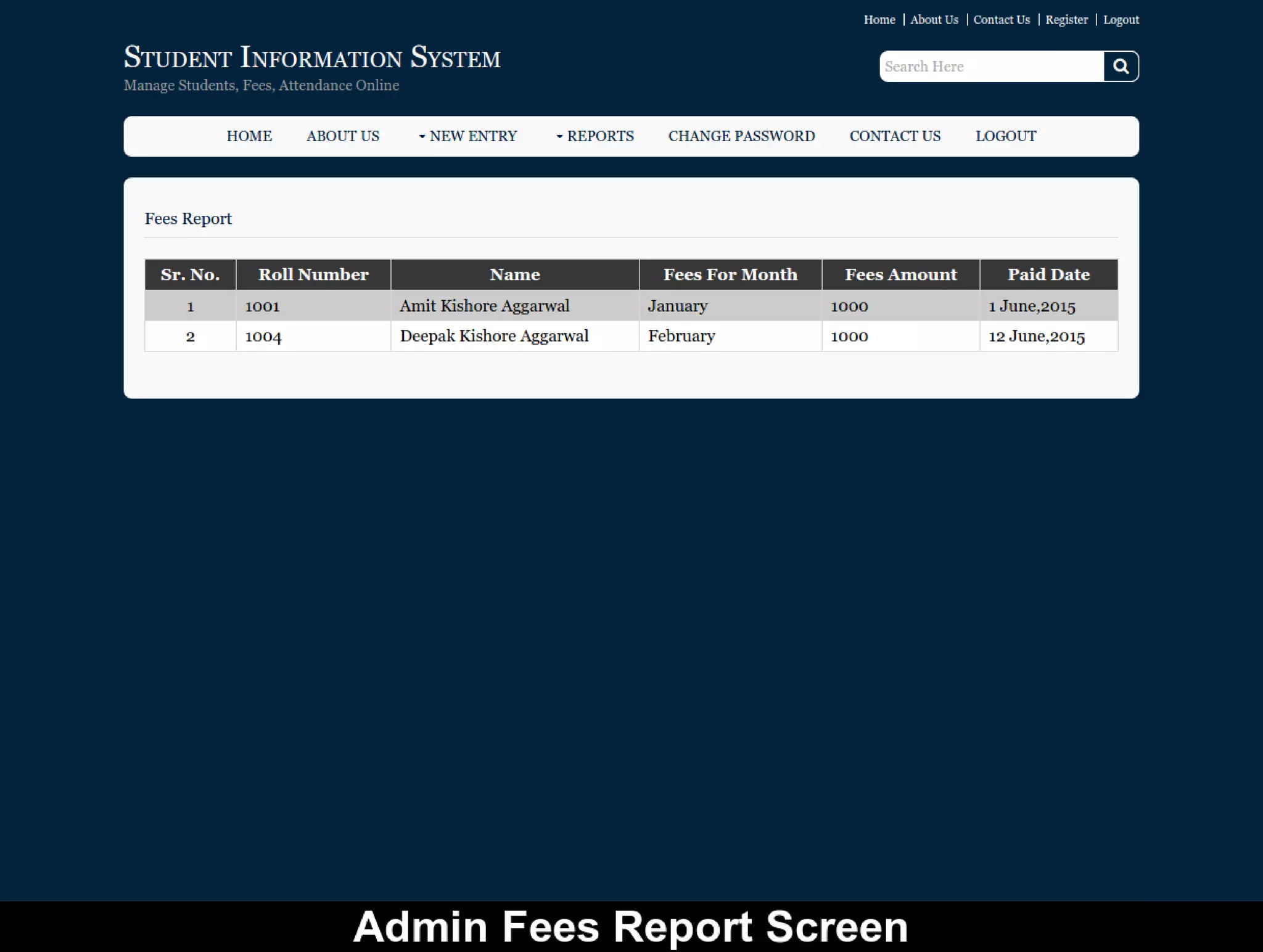Open CHANGE PASSWORD in navigation
The width and height of the screenshot is (1263, 952).
(742, 136)
